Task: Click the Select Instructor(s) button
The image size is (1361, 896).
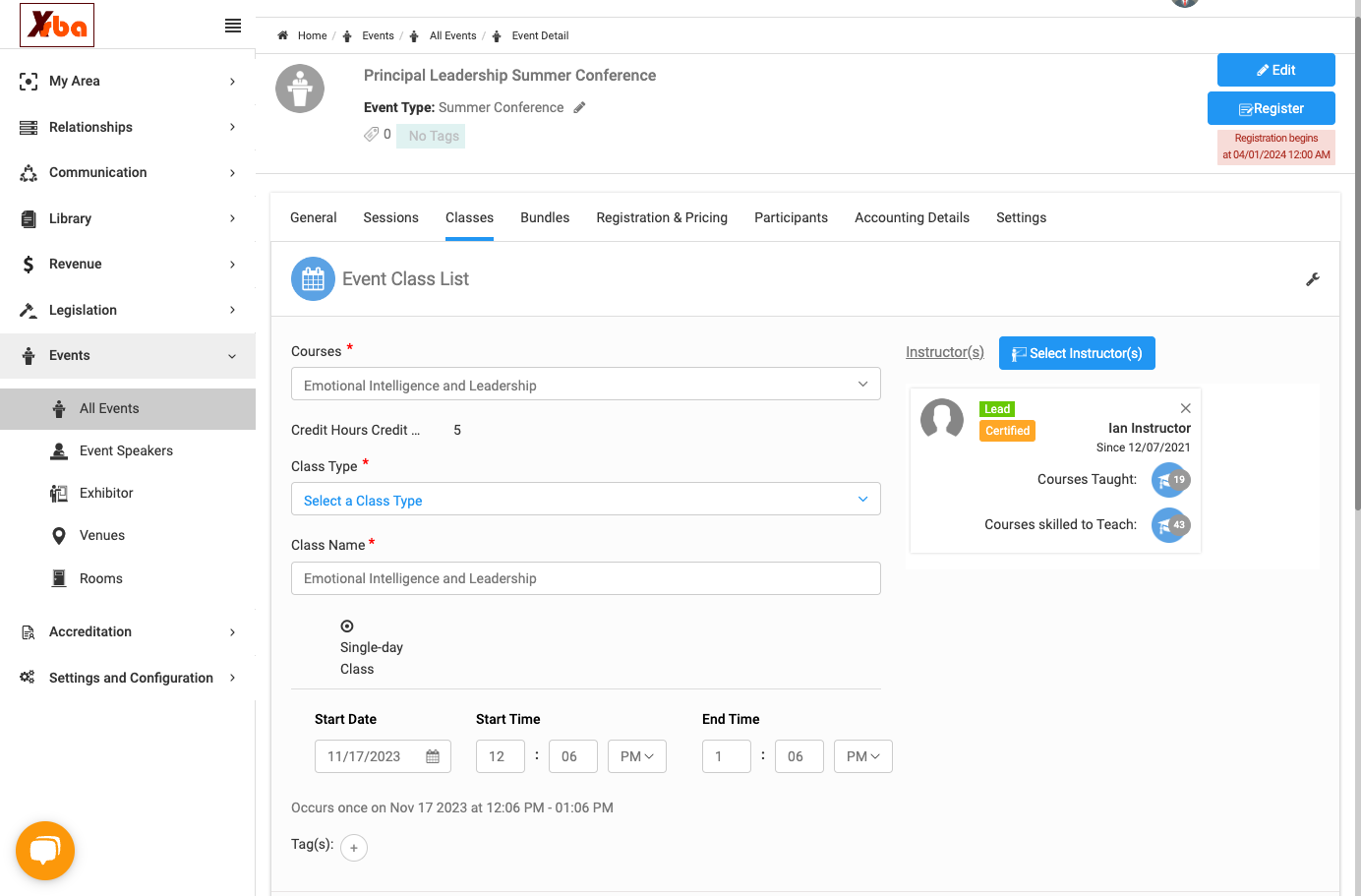Action: pyautogui.click(x=1077, y=353)
